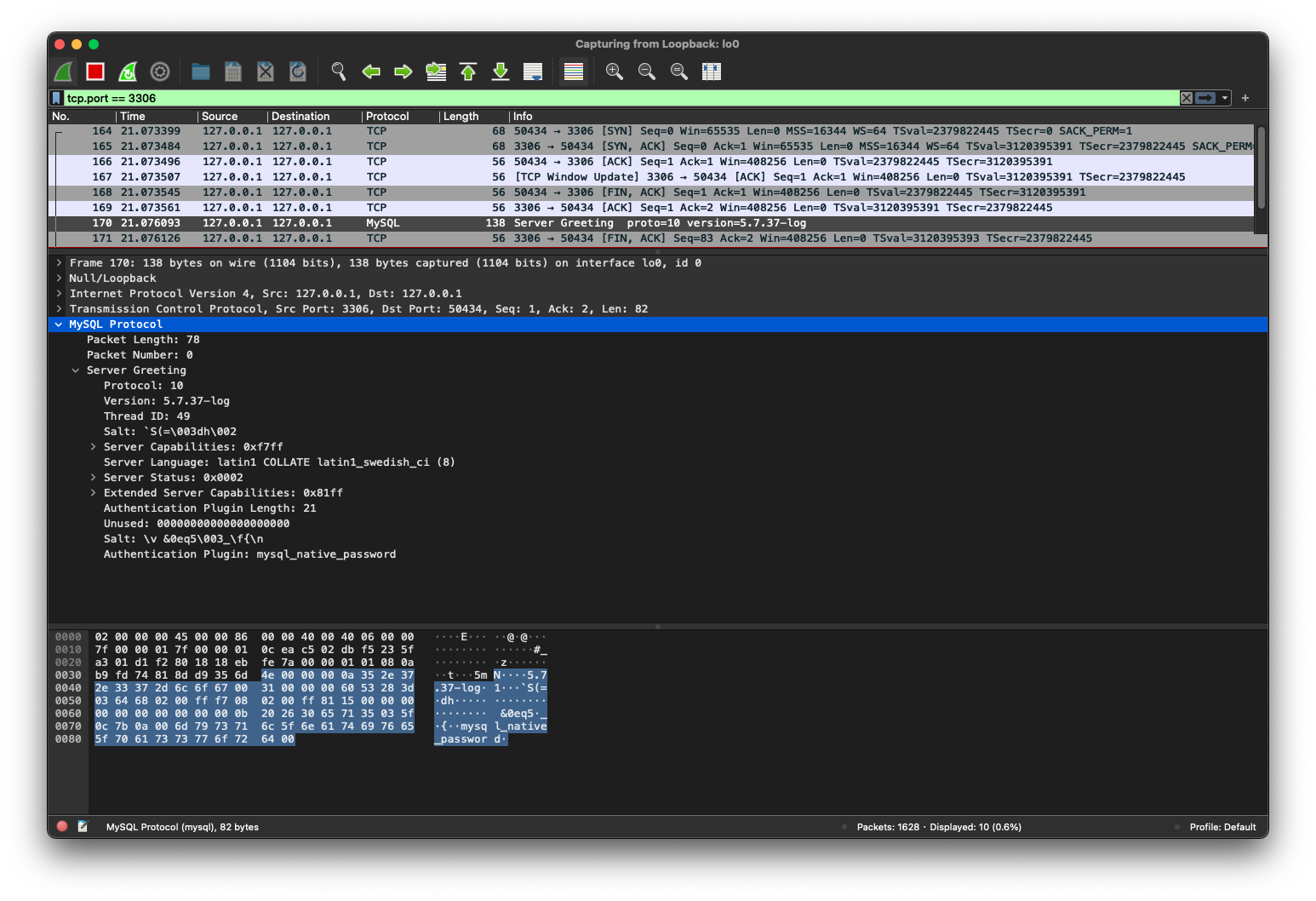
Task: Reload this capture file icon
Action: [298, 72]
